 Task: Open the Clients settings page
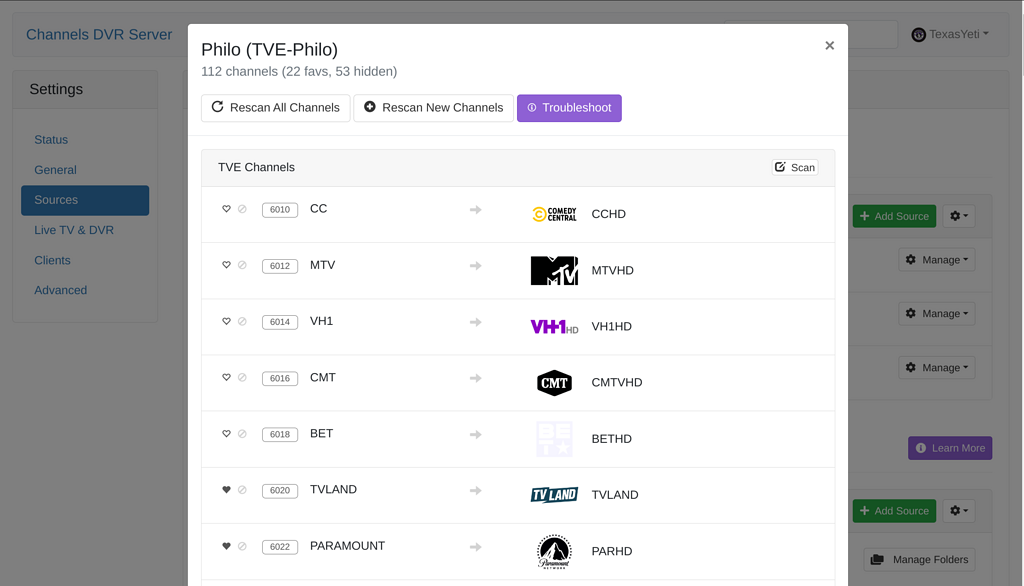pos(52,260)
